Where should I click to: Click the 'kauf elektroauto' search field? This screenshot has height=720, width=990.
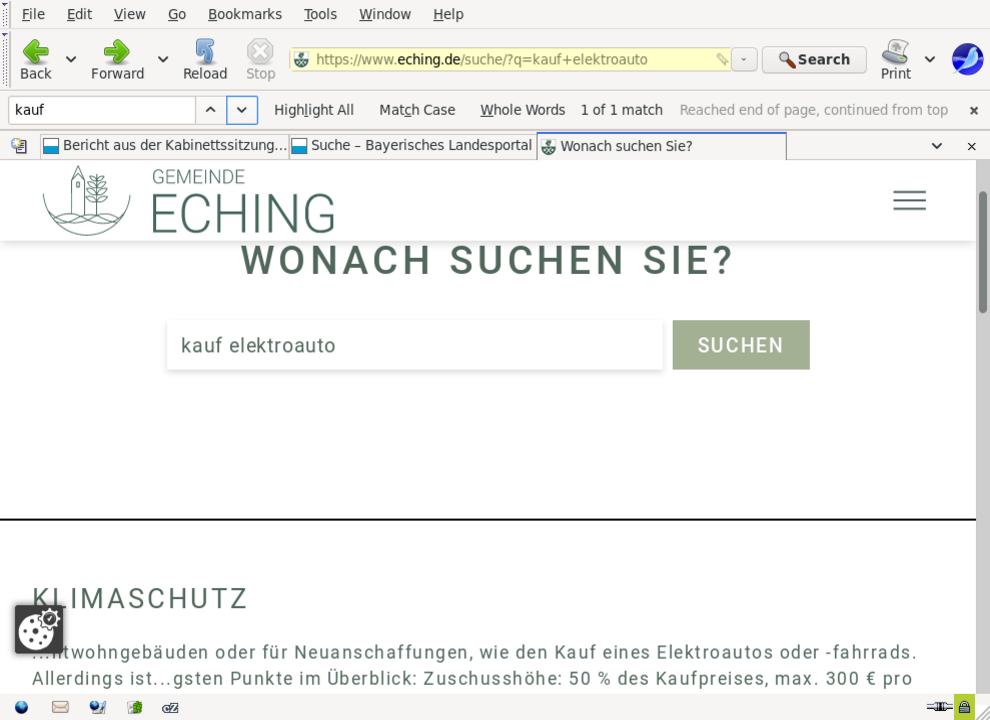(x=414, y=345)
